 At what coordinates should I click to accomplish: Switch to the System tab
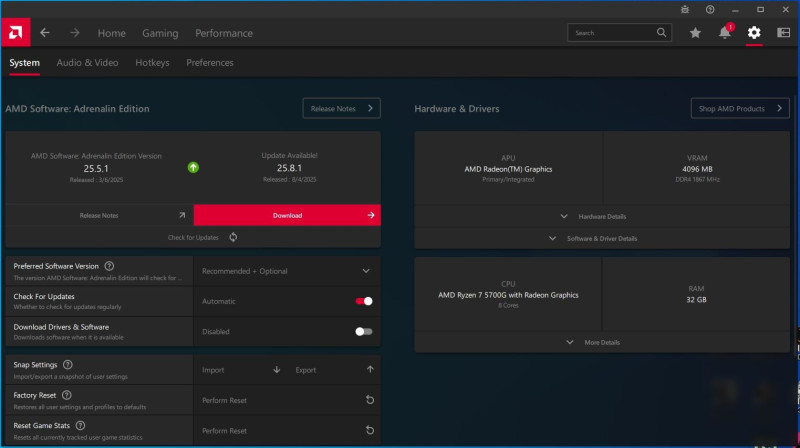tap(24, 63)
